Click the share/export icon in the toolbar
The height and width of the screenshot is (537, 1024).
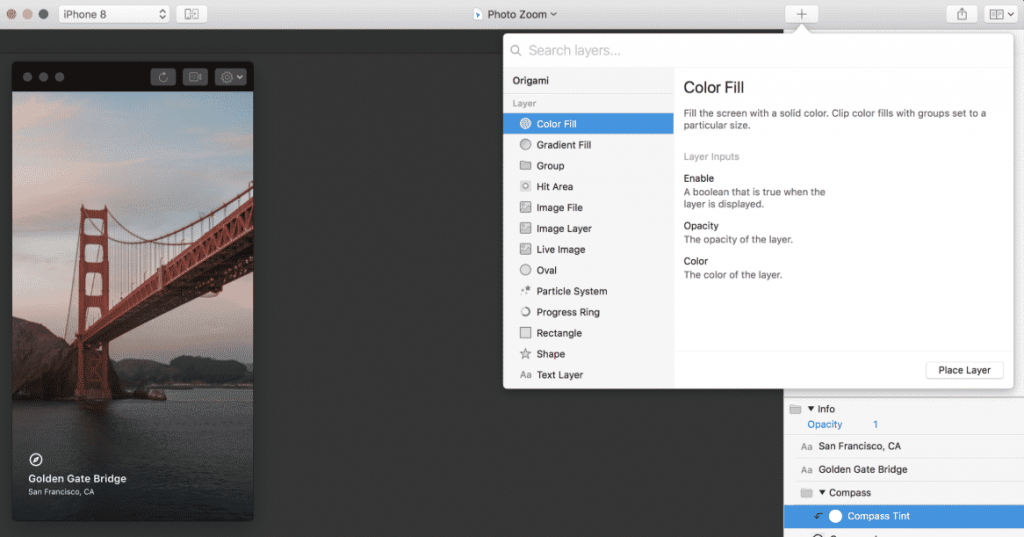(962, 14)
